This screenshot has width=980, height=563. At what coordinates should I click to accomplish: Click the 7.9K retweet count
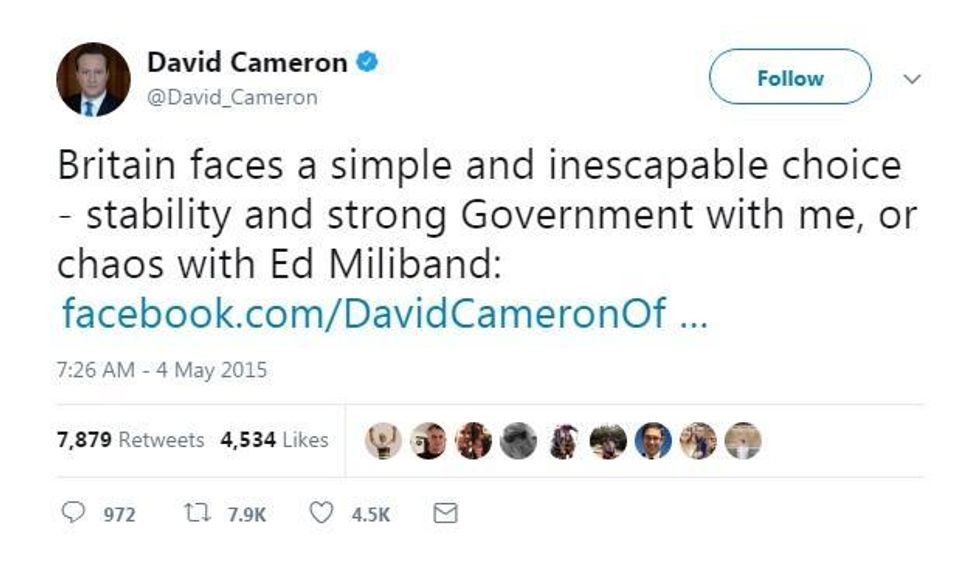(x=246, y=515)
